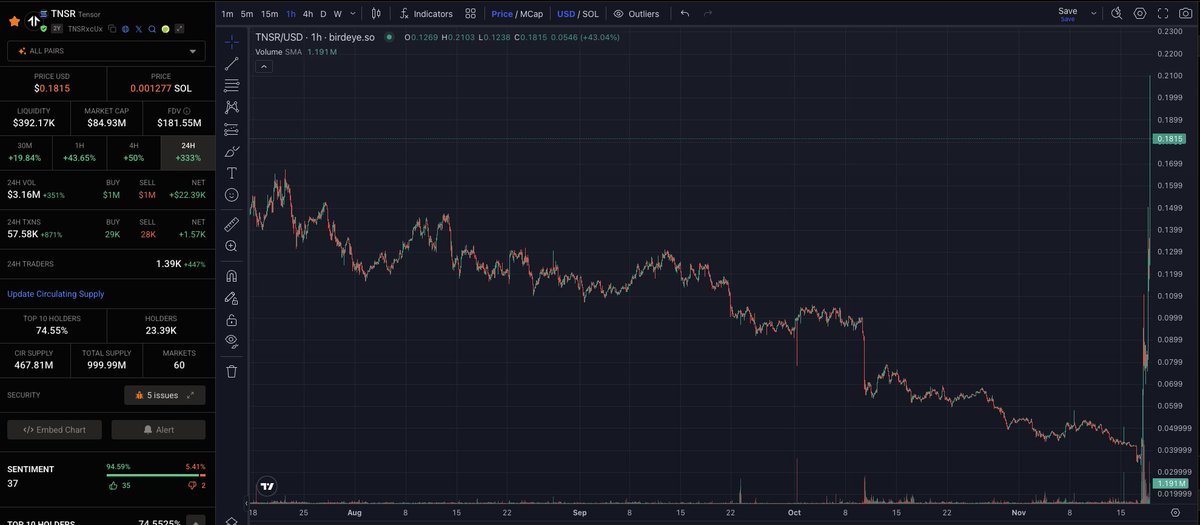This screenshot has height=525, width=1200.
Task: Enter fullscreen chart mode
Action: pos(1163,14)
